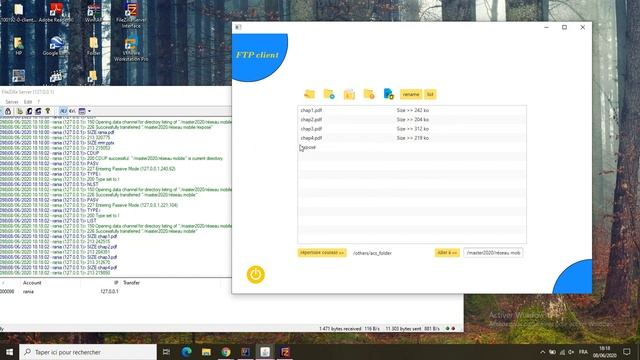Click the yellow 'rename' button
This screenshot has height=360, width=640.
[x=411, y=94]
